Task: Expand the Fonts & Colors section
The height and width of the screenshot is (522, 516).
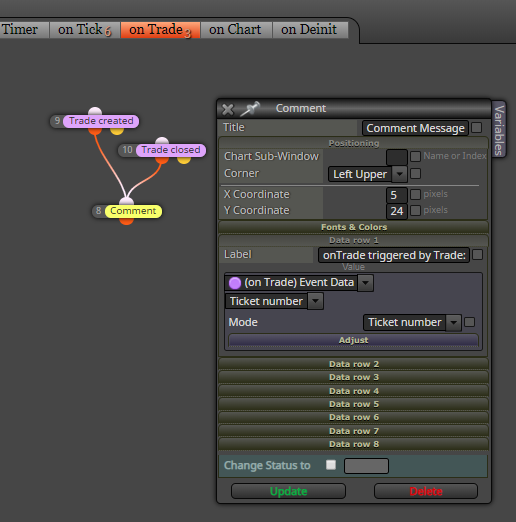Action: tap(354, 227)
